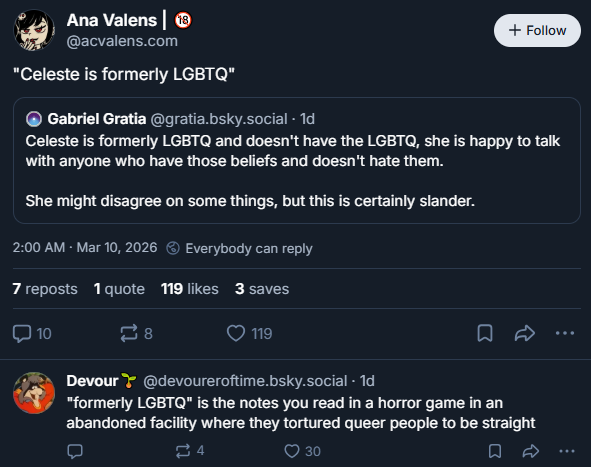Open Devour's profile avatar
591x467 pixels.
tap(34, 393)
